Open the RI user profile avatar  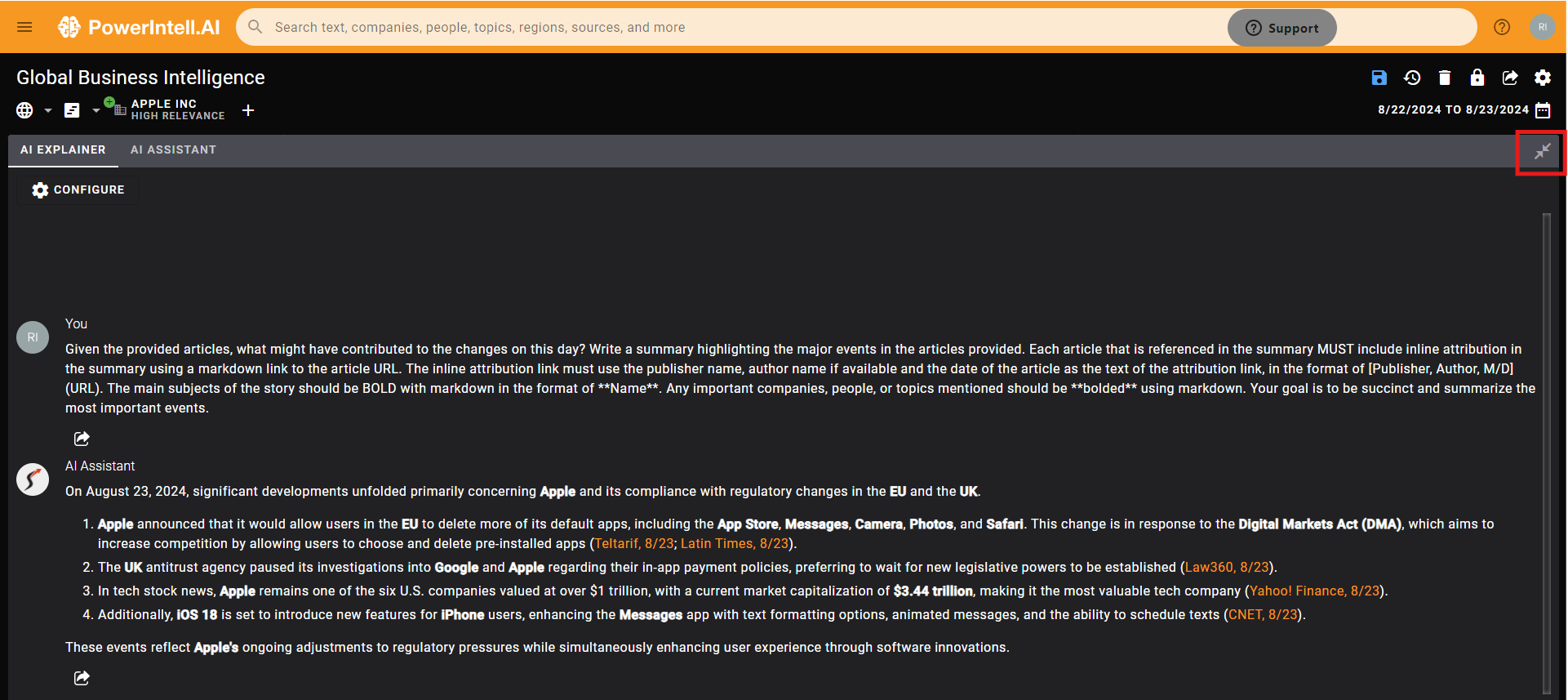[x=1543, y=27]
